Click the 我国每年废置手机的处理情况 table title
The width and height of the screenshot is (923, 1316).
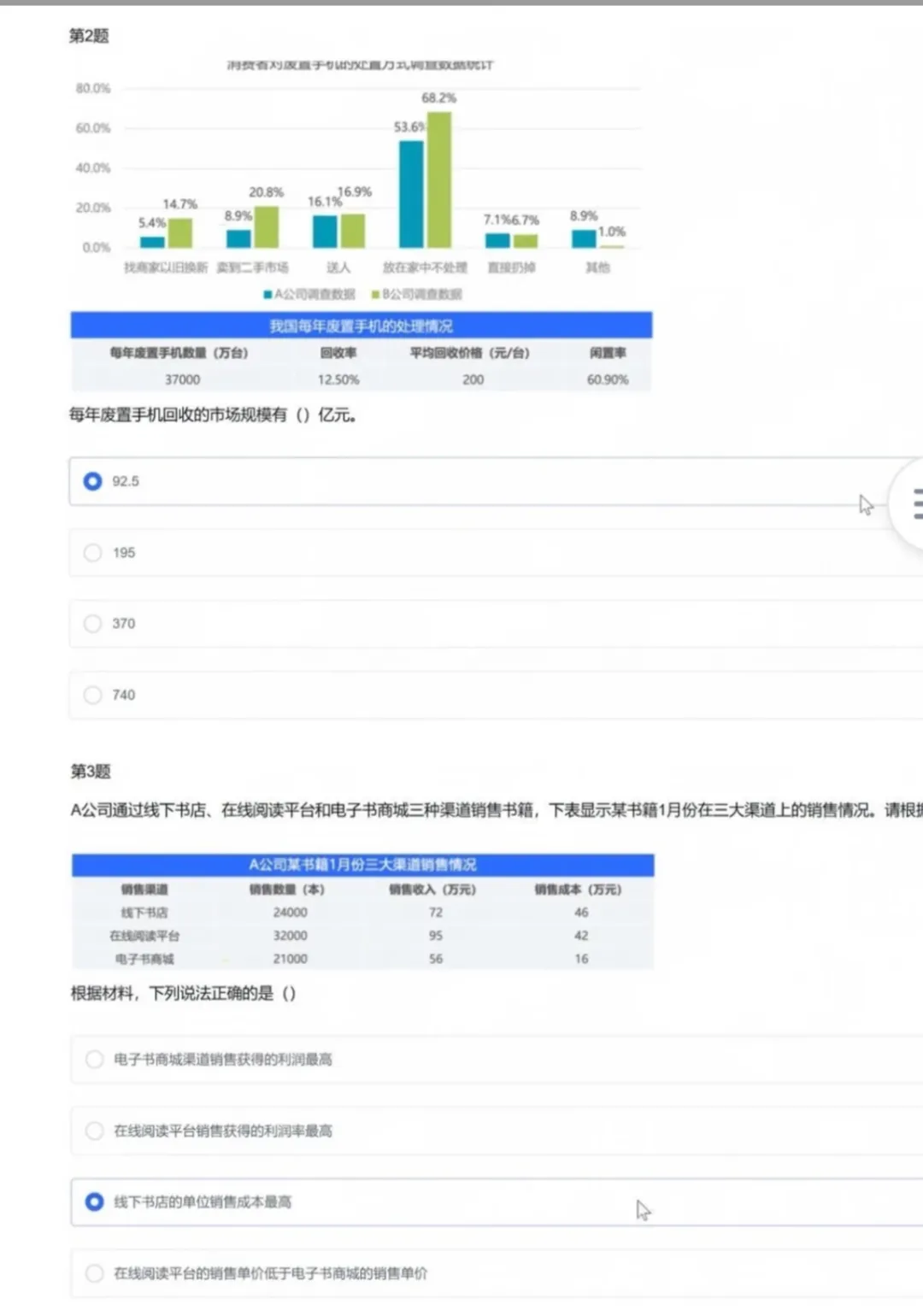point(361,326)
